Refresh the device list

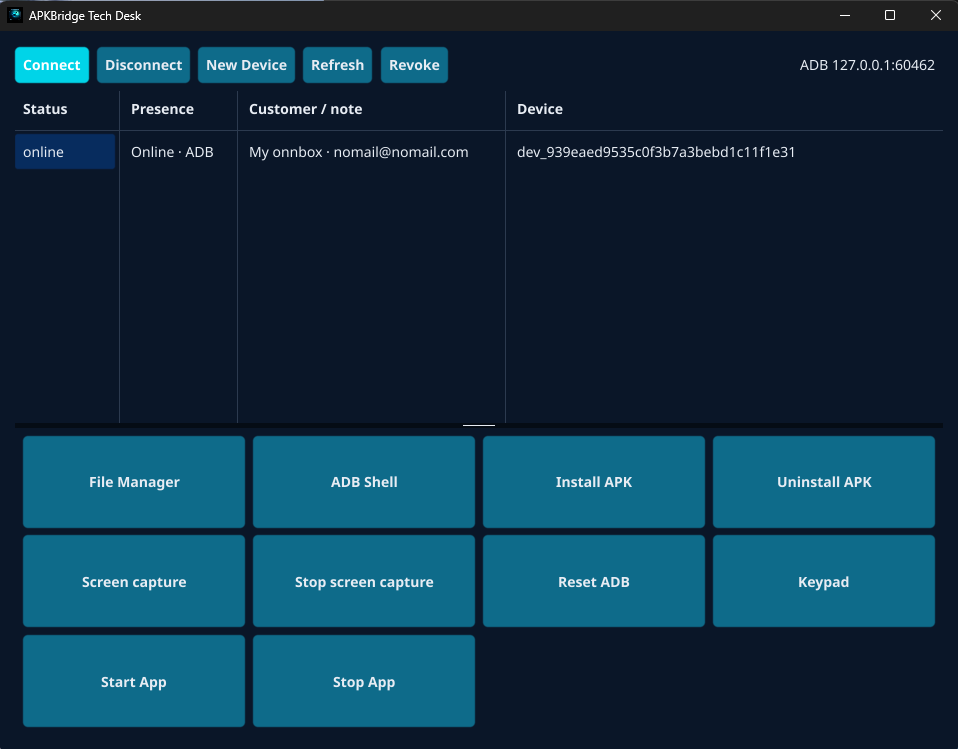tap(337, 65)
